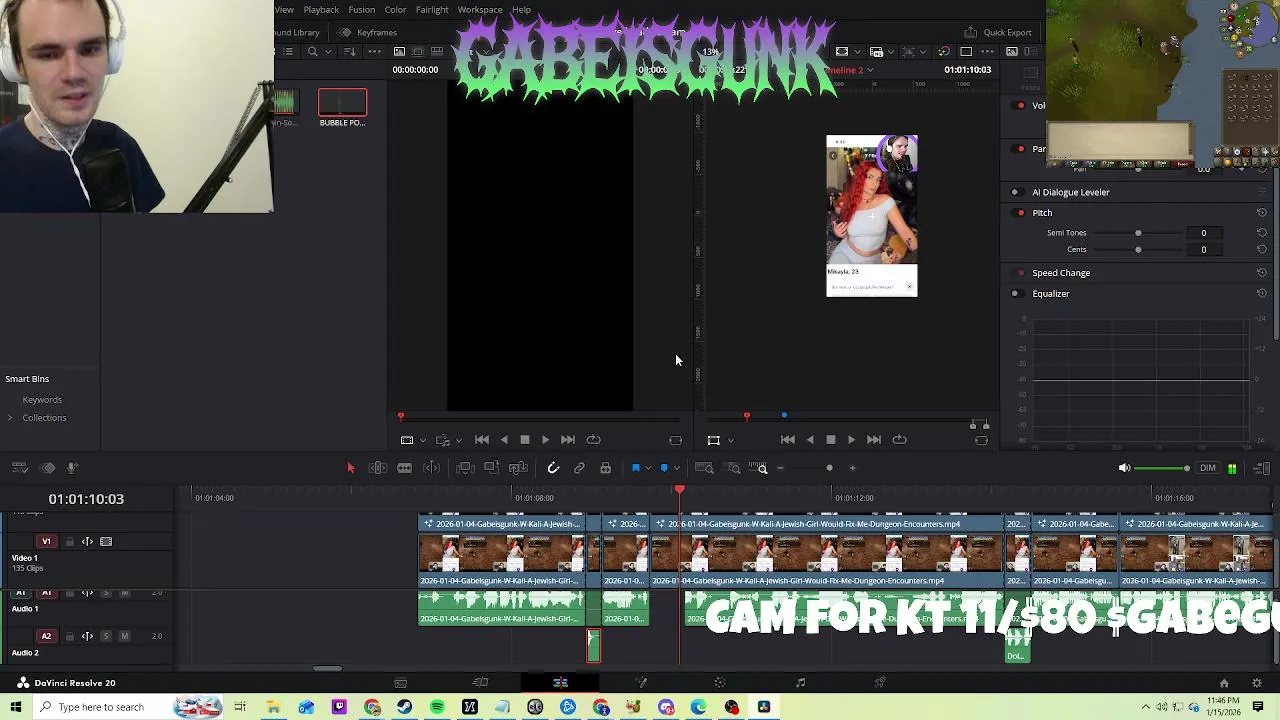
Task: Click the Detail Zoom icon
Action: tap(733, 468)
